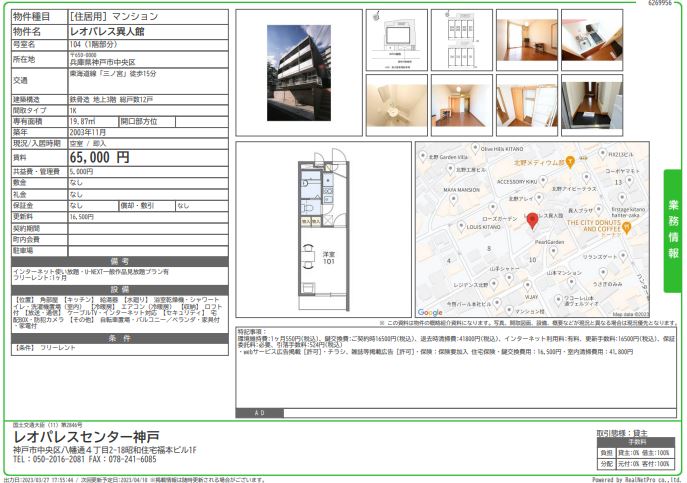Select the ACCESSORY KIKU map pin
Screen dimensions: 687x483
click(x=543, y=181)
